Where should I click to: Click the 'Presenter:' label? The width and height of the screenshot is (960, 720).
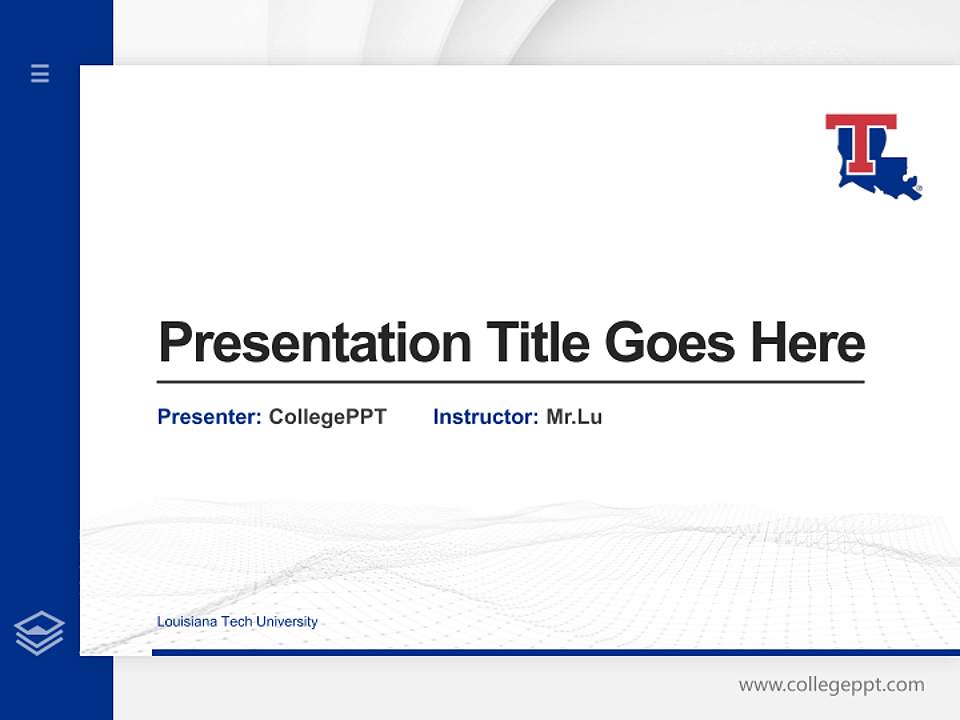(x=209, y=417)
